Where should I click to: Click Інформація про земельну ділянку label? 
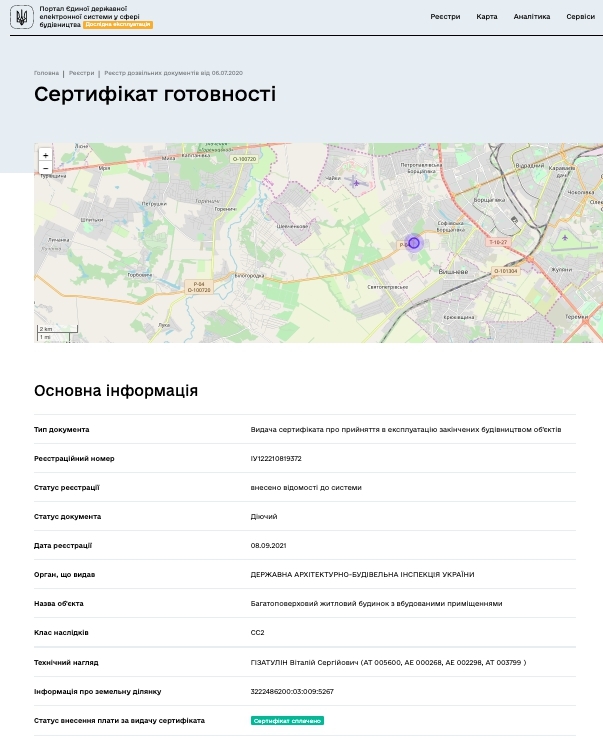pos(98,691)
